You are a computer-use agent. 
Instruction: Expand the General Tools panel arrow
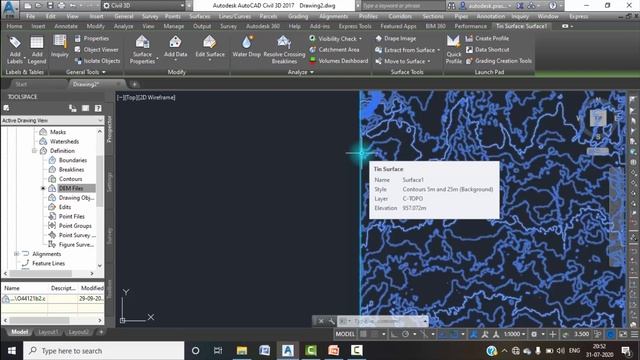click(x=104, y=72)
